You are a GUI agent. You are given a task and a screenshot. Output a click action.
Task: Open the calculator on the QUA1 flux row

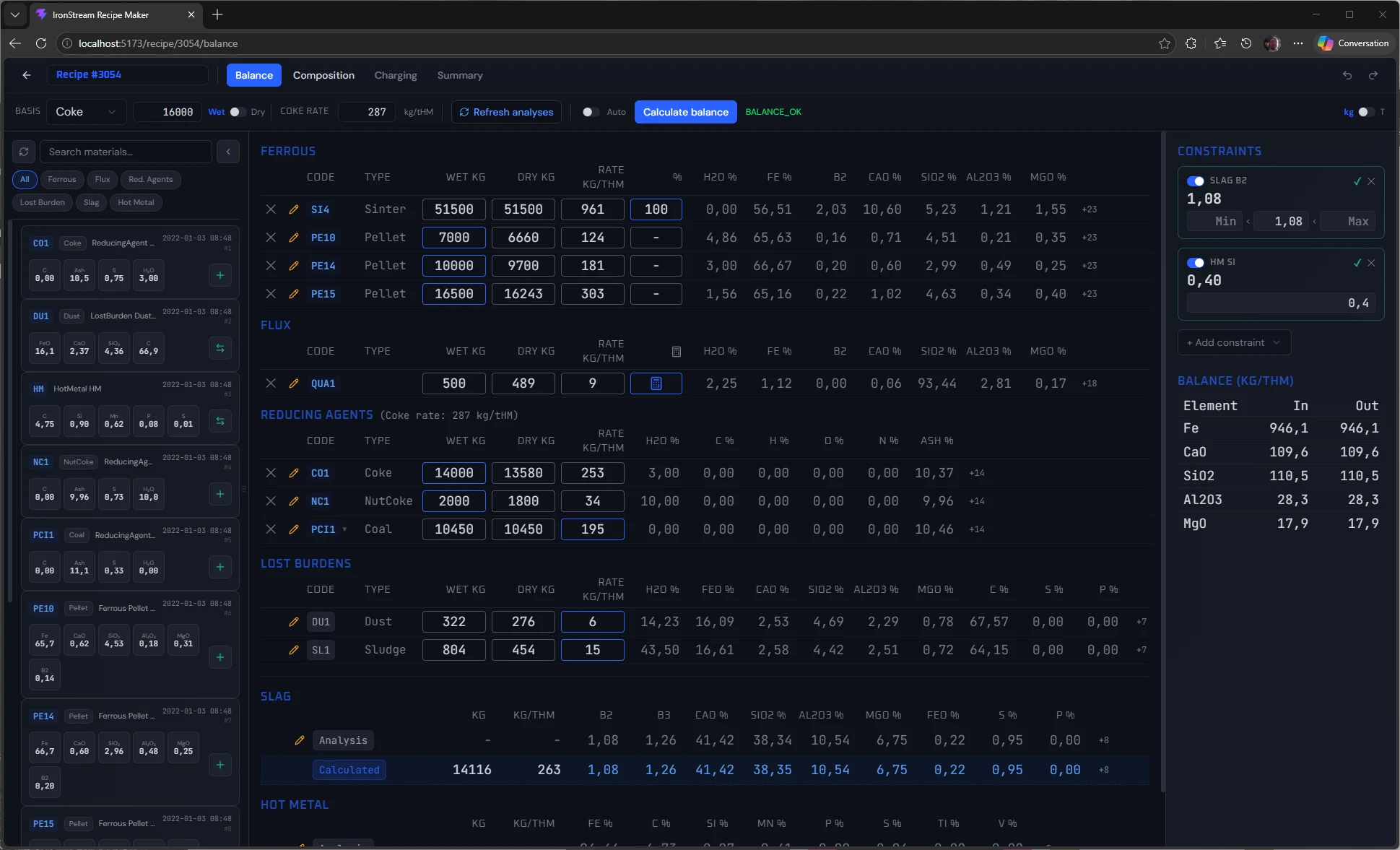pos(656,383)
